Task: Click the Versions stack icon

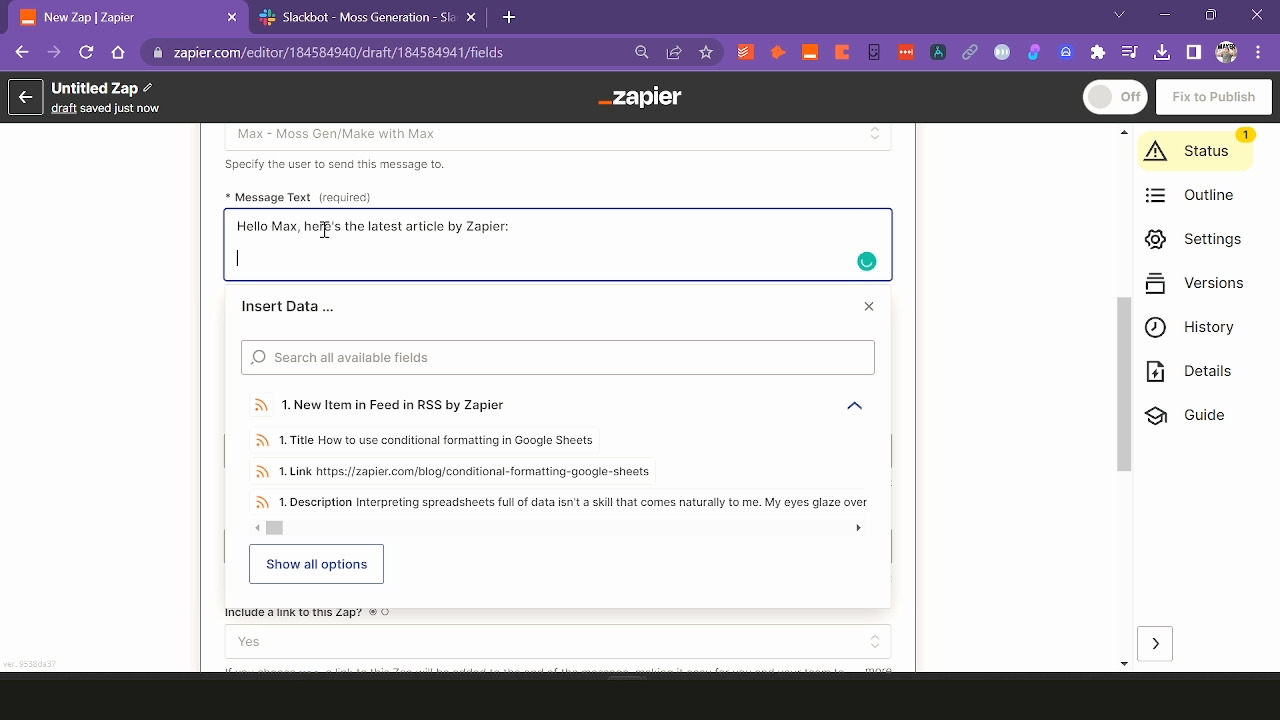Action: (x=1156, y=283)
